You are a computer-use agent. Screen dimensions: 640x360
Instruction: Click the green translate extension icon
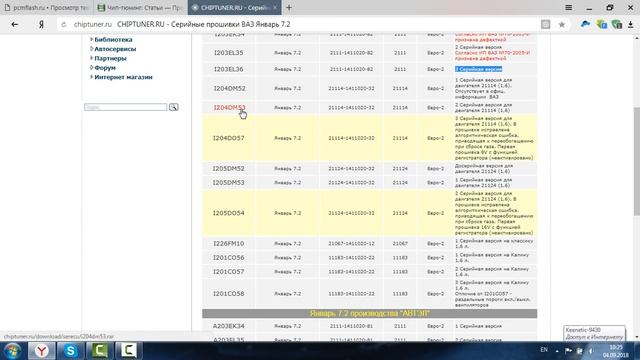[601, 24]
